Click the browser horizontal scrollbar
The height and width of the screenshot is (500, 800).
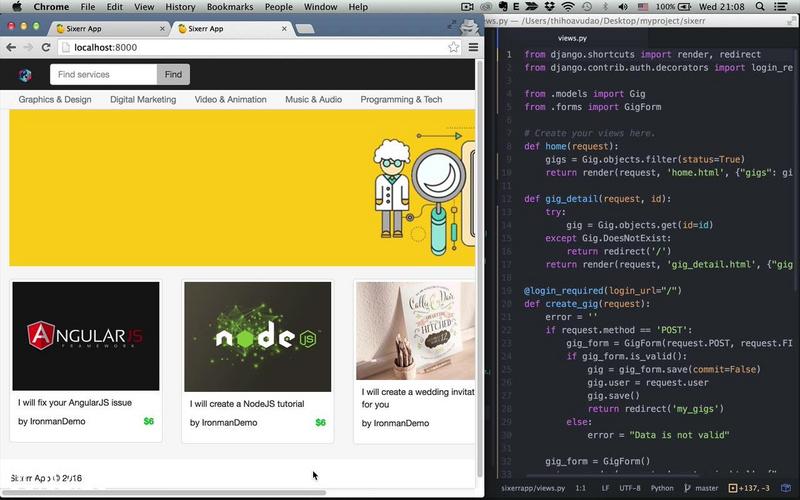point(163,493)
